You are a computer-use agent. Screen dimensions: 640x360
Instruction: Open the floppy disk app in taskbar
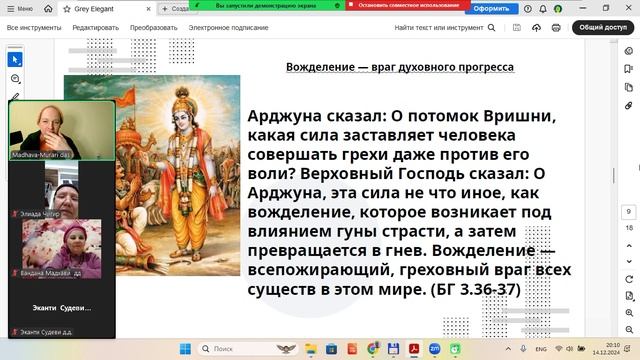coord(393,349)
